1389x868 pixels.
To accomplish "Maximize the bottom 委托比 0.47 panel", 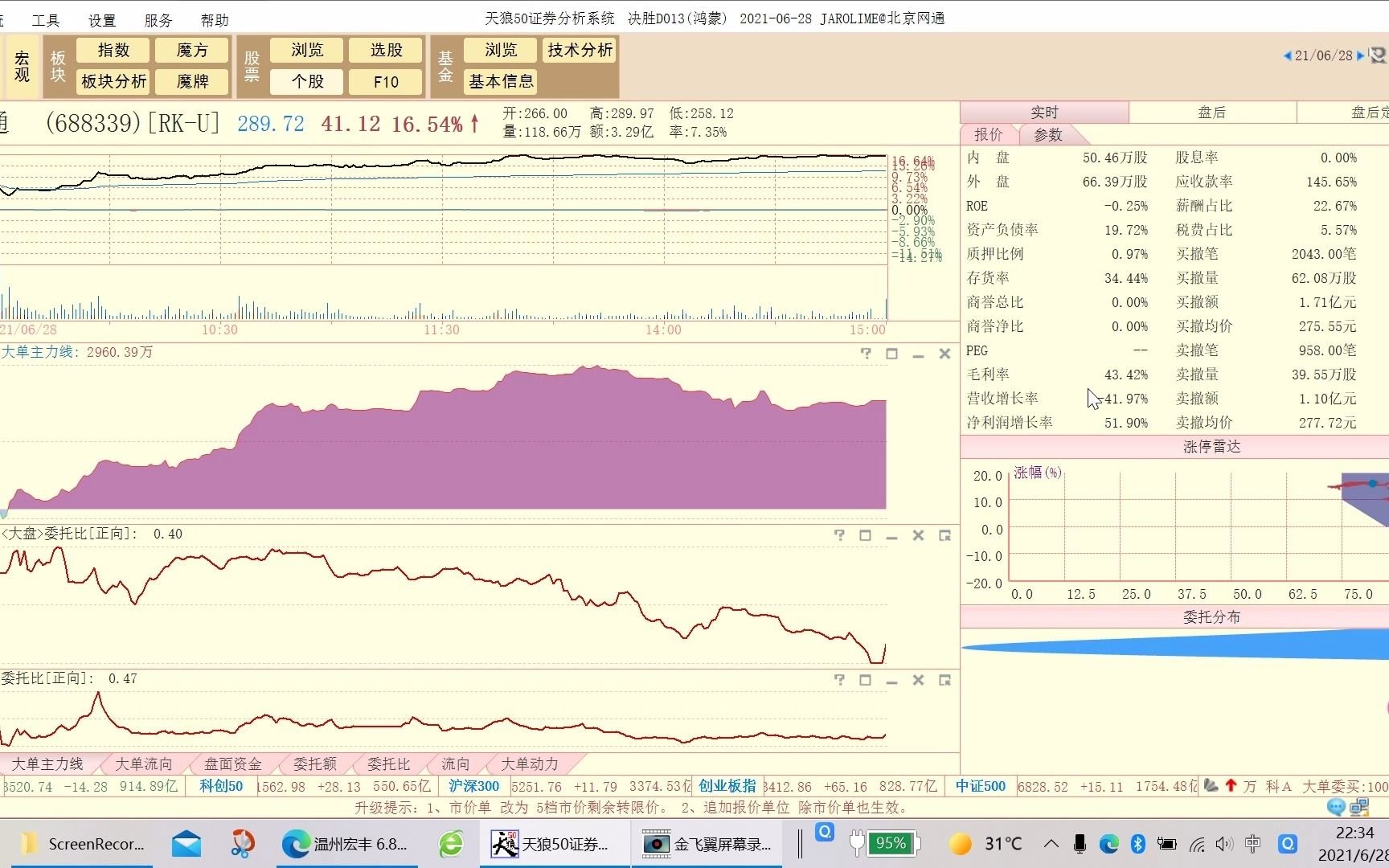I will [865, 680].
